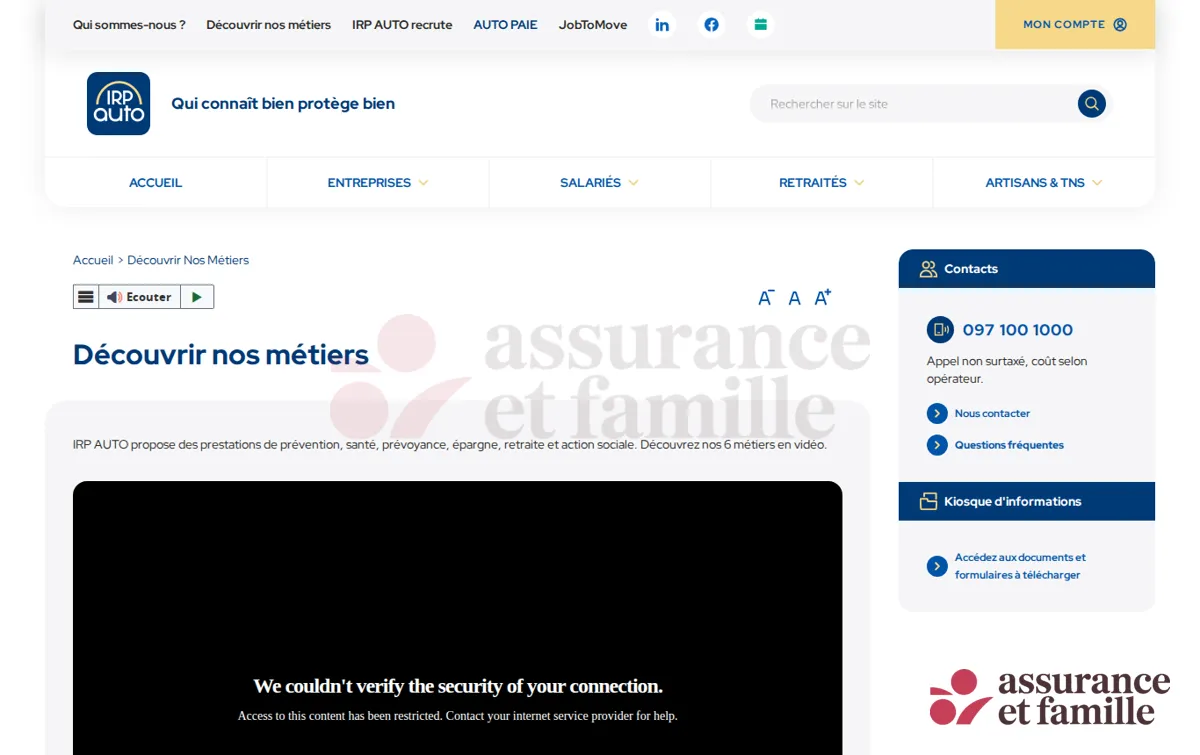This screenshot has width=1200, height=755.
Task: Open the AUTO PAIE link
Action: pos(505,25)
